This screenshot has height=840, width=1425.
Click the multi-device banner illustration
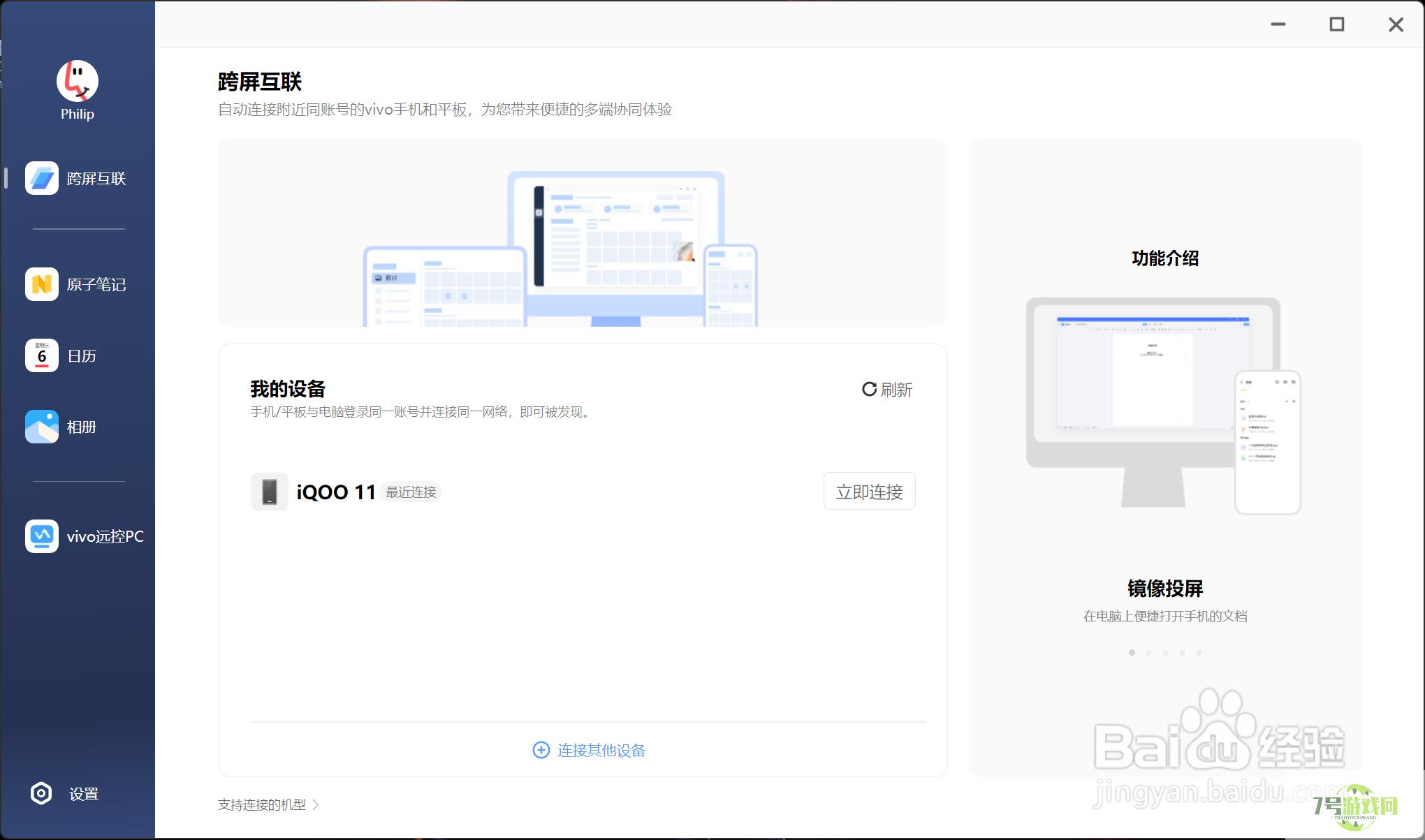pyautogui.click(x=583, y=233)
